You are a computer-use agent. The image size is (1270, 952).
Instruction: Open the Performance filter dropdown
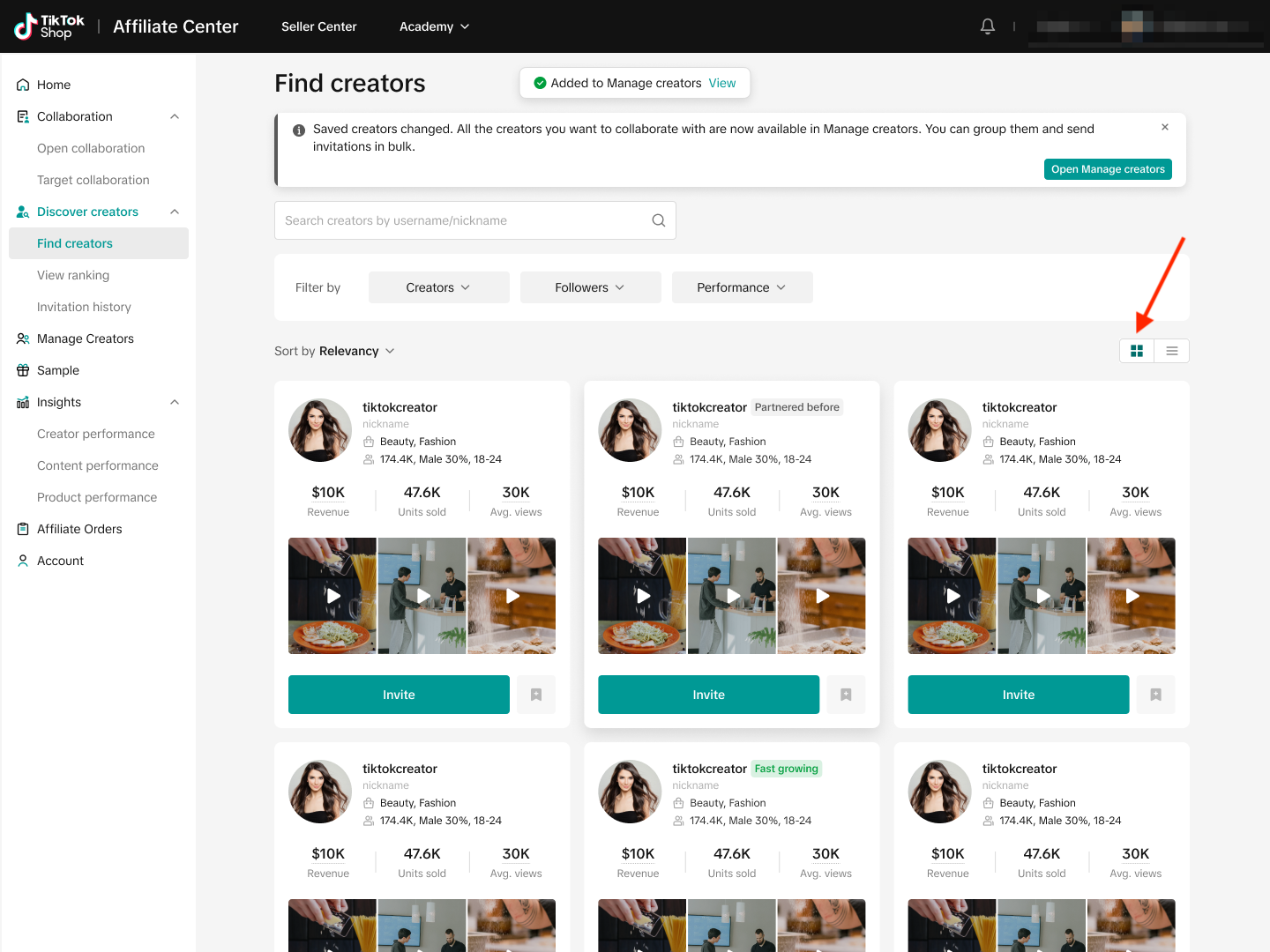tap(742, 287)
